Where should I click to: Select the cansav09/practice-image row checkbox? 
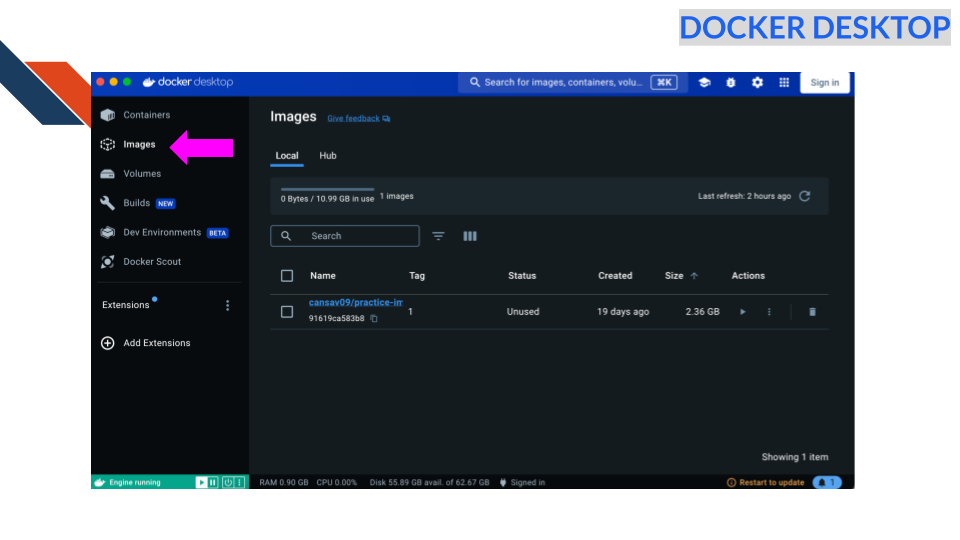pos(287,312)
